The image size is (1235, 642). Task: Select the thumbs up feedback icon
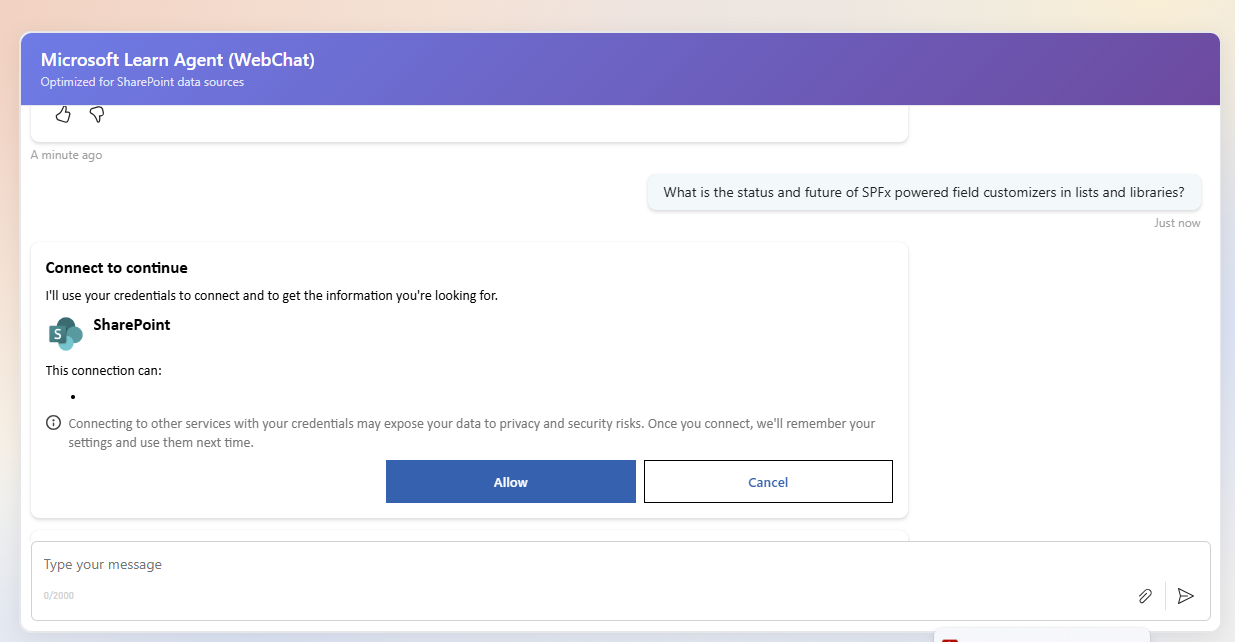pyautogui.click(x=63, y=114)
